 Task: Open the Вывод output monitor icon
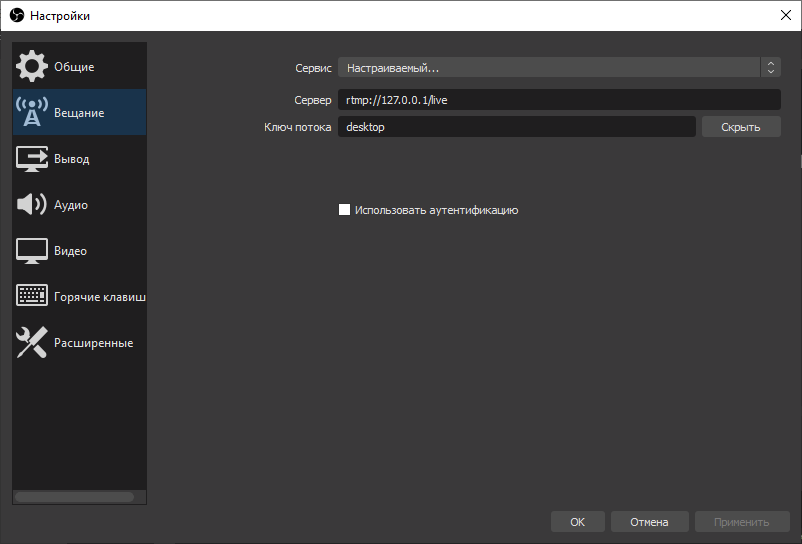coord(32,159)
